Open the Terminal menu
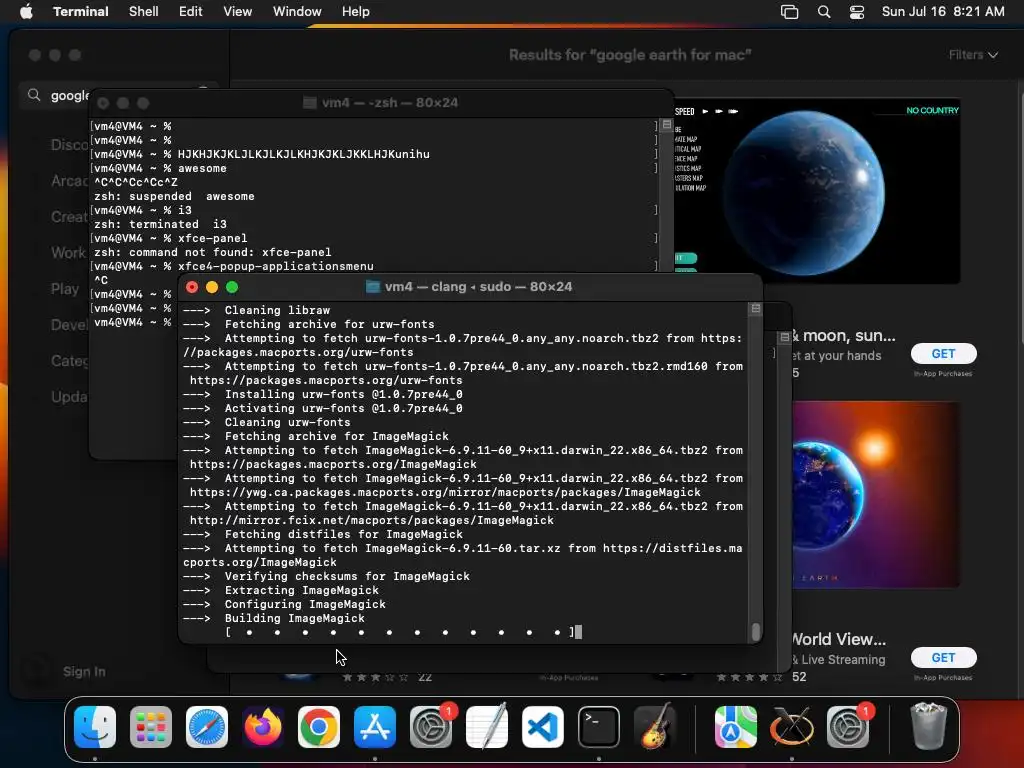The image size is (1024, 768). point(81,11)
